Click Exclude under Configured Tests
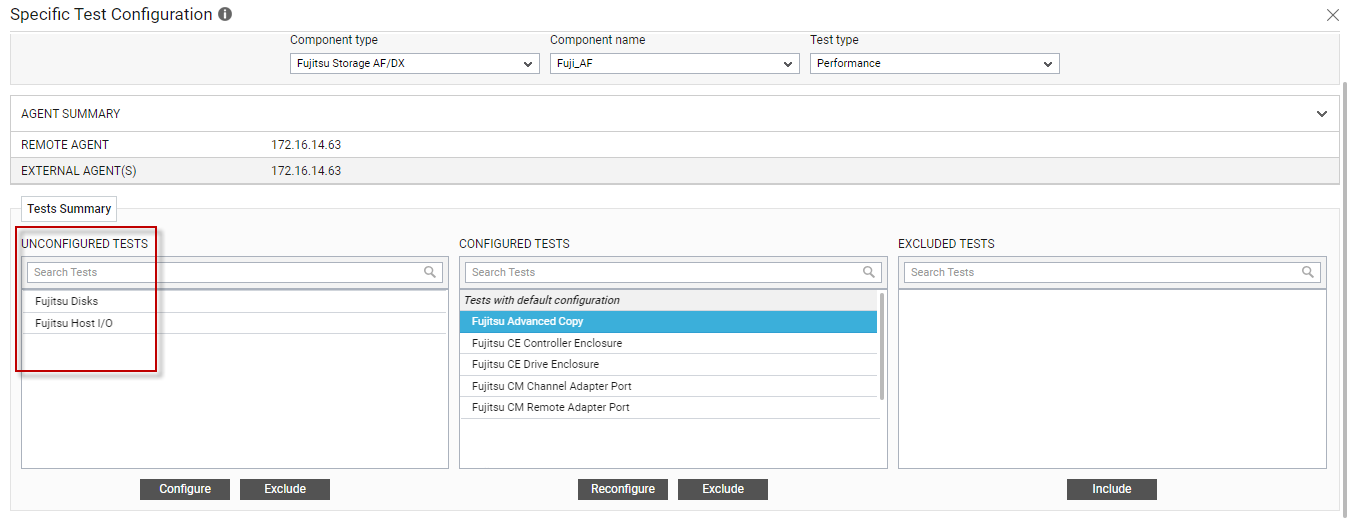Screen dimensions: 1350x520 (723, 489)
